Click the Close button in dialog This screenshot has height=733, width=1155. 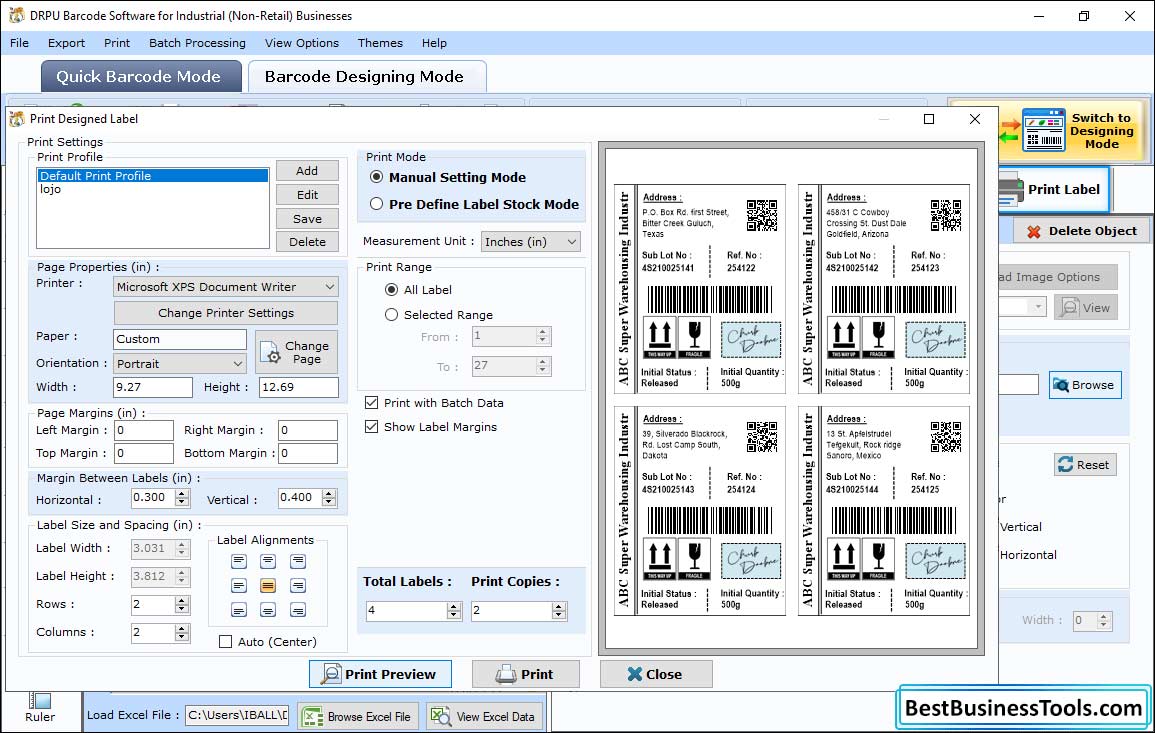click(x=656, y=675)
